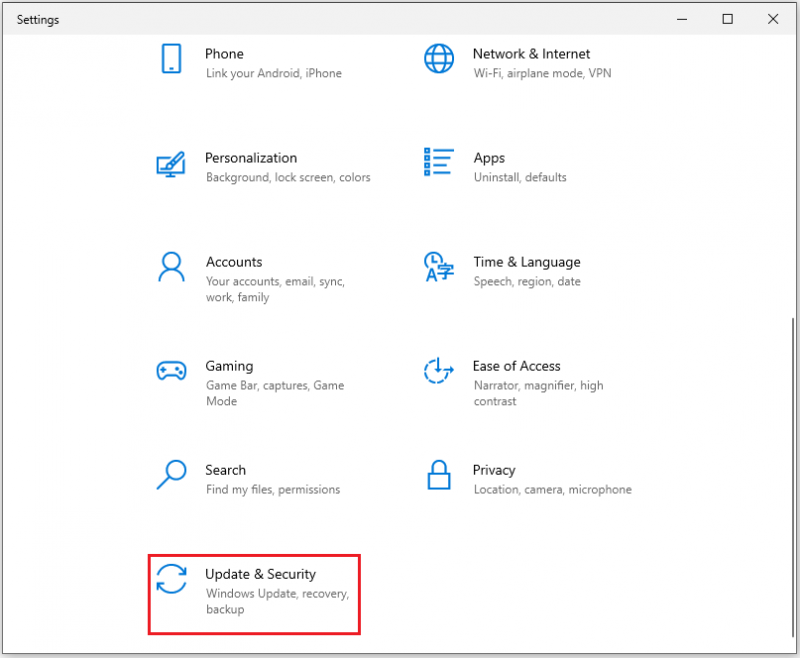The width and height of the screenshot is (800, 658).
Task: Open the Ease of Access icon
Action: [439, 370]
